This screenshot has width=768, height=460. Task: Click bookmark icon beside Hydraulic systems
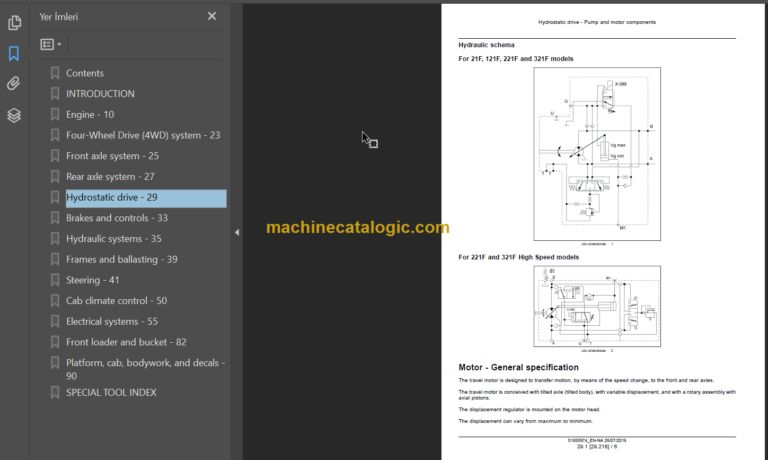pyautogui.click(x=55, y=239)
